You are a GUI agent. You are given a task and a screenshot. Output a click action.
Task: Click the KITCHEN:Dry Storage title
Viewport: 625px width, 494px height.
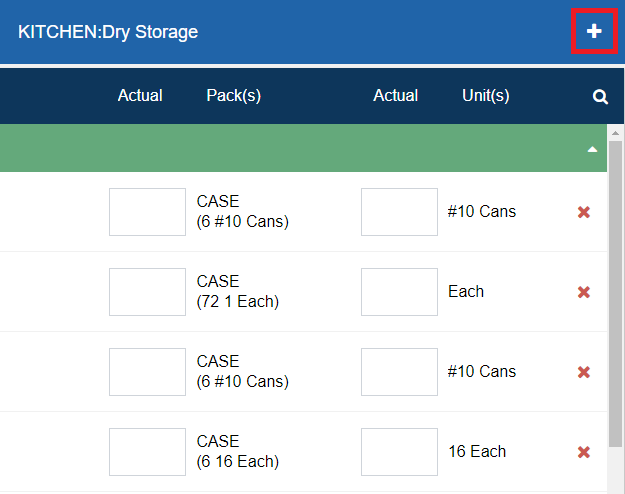pos(108,32)
